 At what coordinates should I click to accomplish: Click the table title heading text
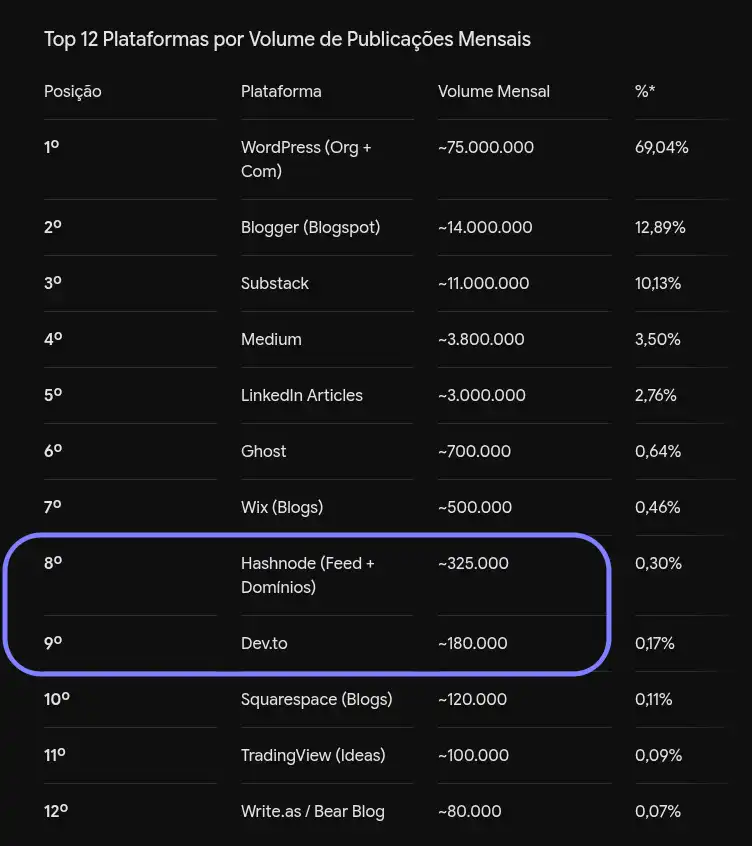tap(287, 39)
